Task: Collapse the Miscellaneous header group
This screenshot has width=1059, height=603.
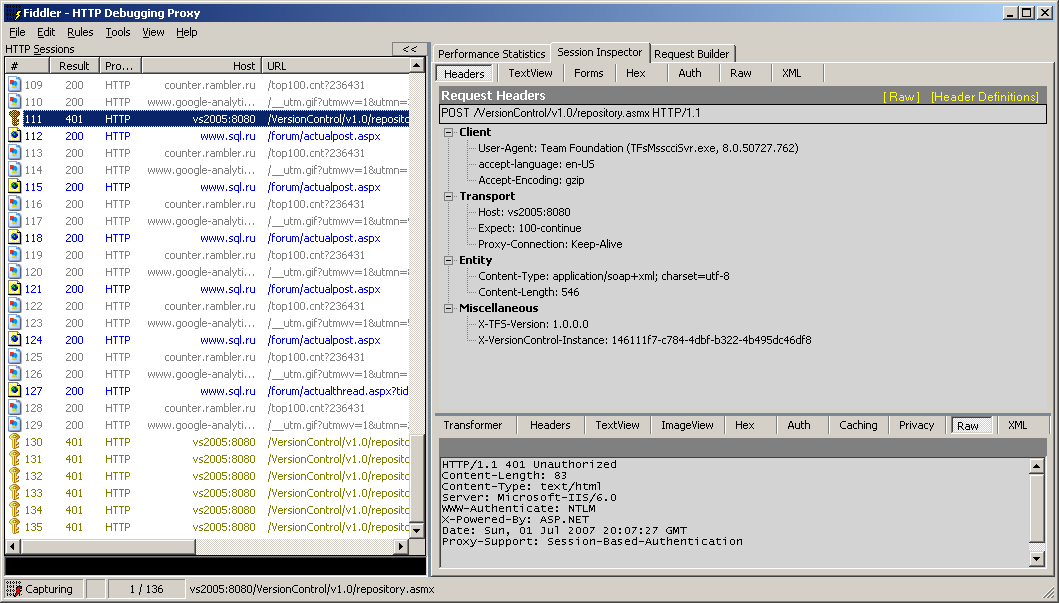Action: [x=448, y=308]
